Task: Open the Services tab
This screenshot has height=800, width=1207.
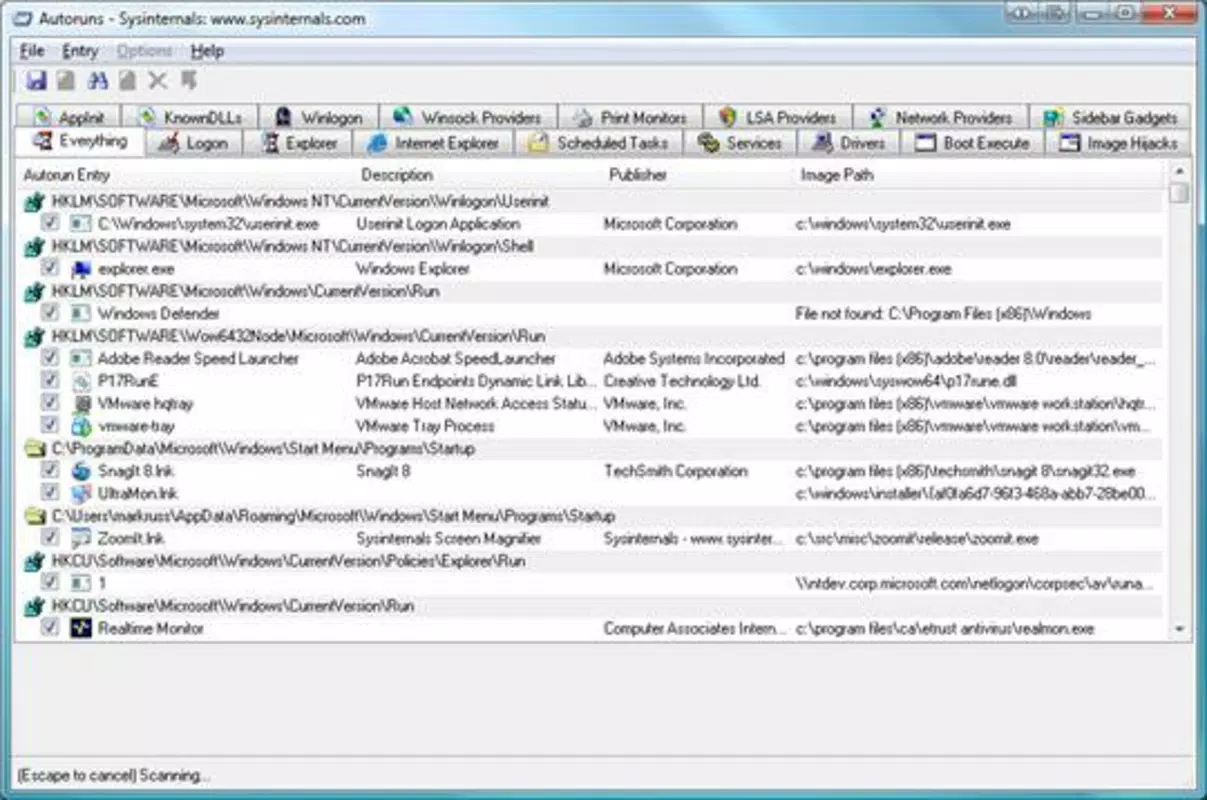Action: [741, 143]
